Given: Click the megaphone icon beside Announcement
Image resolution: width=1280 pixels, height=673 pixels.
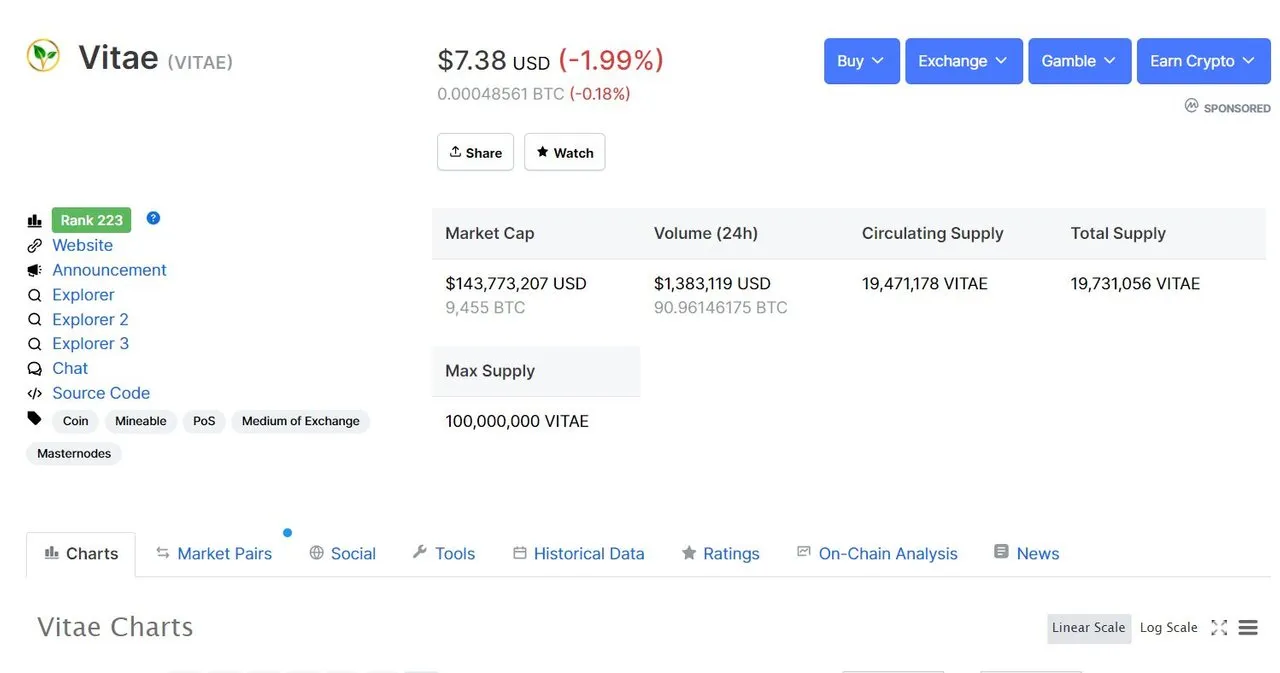Looking at the screenshot, I should (x=35, y=270).
